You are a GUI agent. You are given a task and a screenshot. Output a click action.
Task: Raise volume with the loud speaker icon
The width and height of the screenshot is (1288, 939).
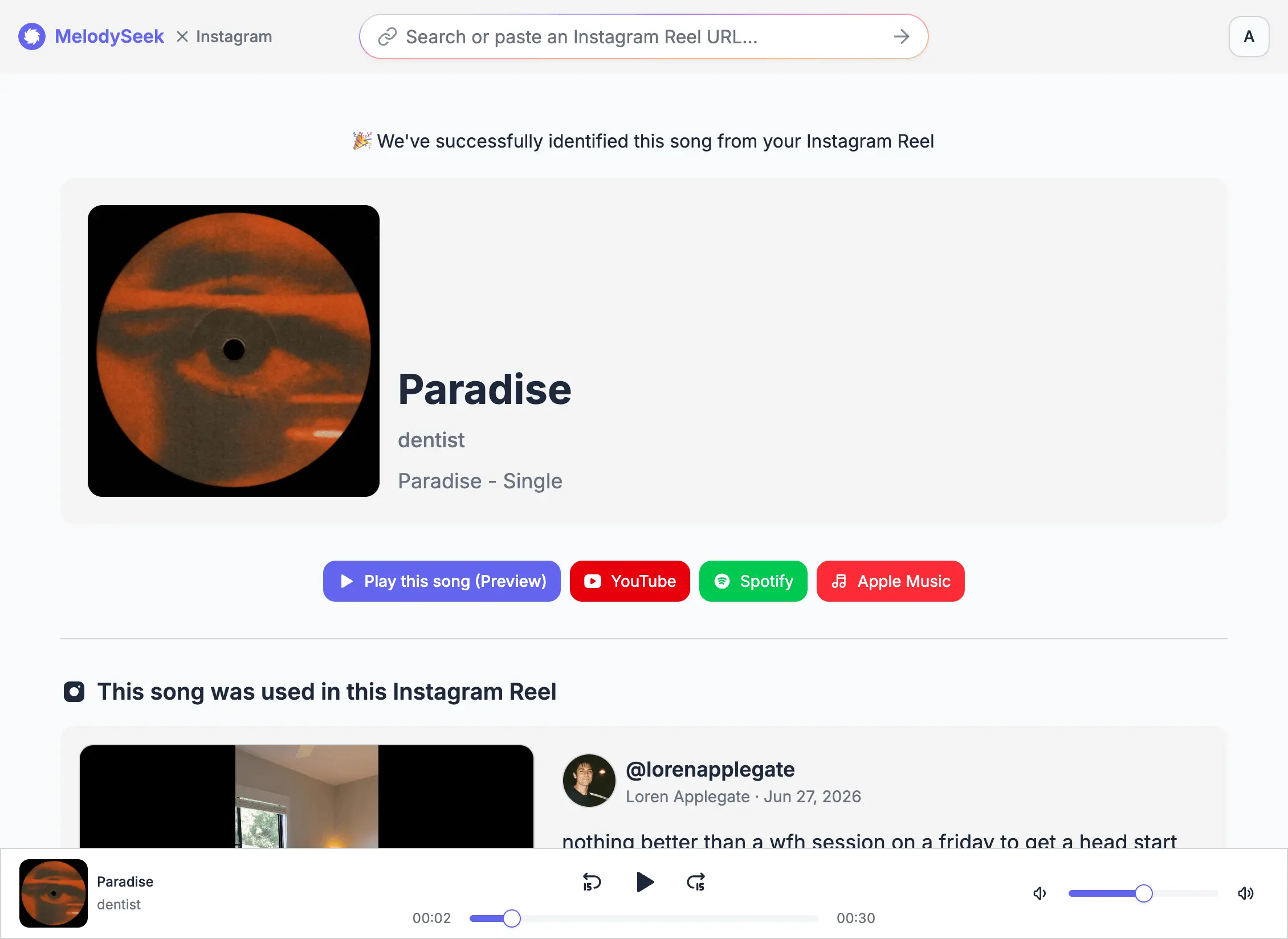(x=1245, y=893)
